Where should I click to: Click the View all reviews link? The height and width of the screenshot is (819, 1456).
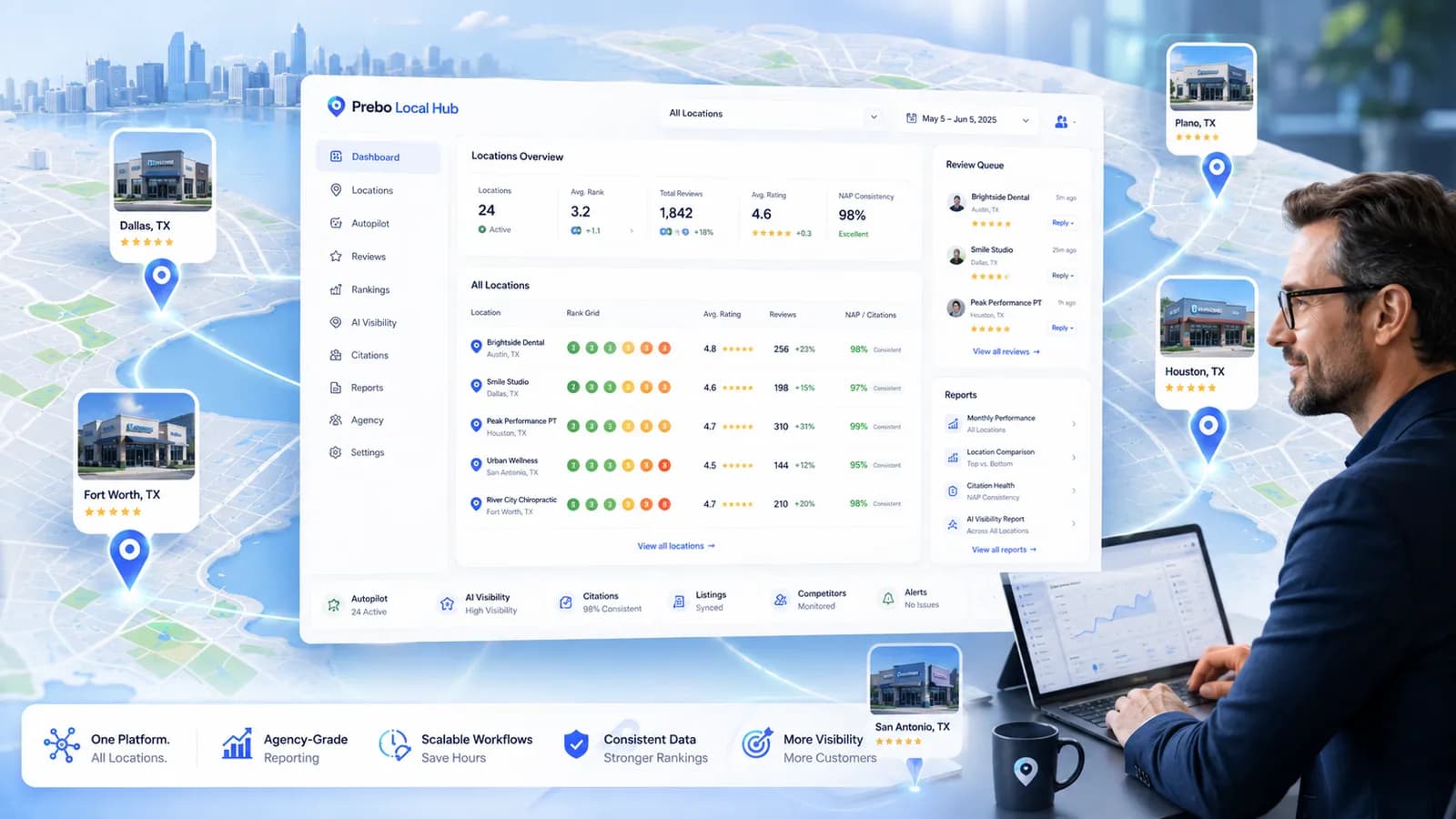pyautogui.click(x=1006, y=351)
